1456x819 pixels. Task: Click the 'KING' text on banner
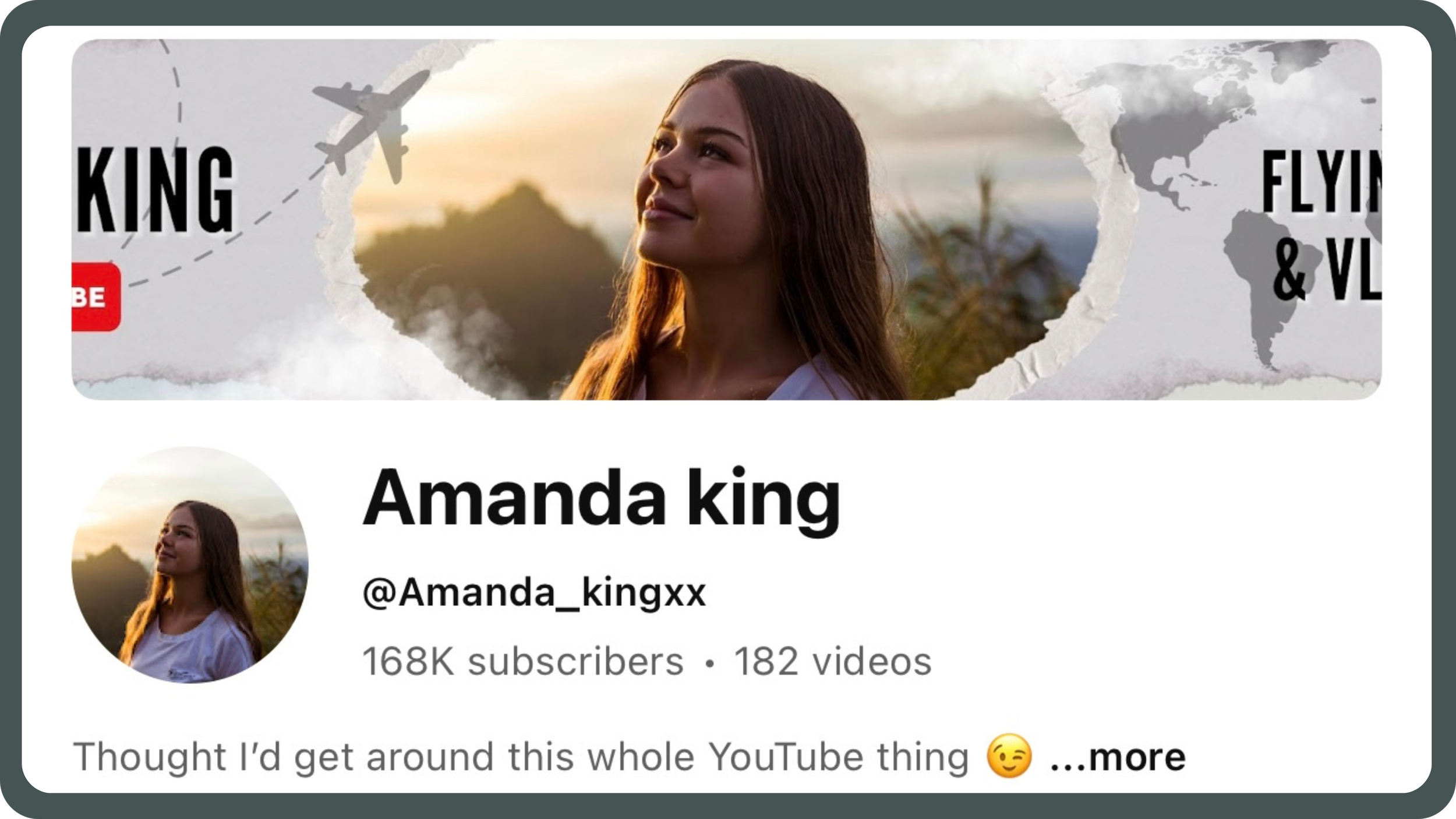point(156,190)
